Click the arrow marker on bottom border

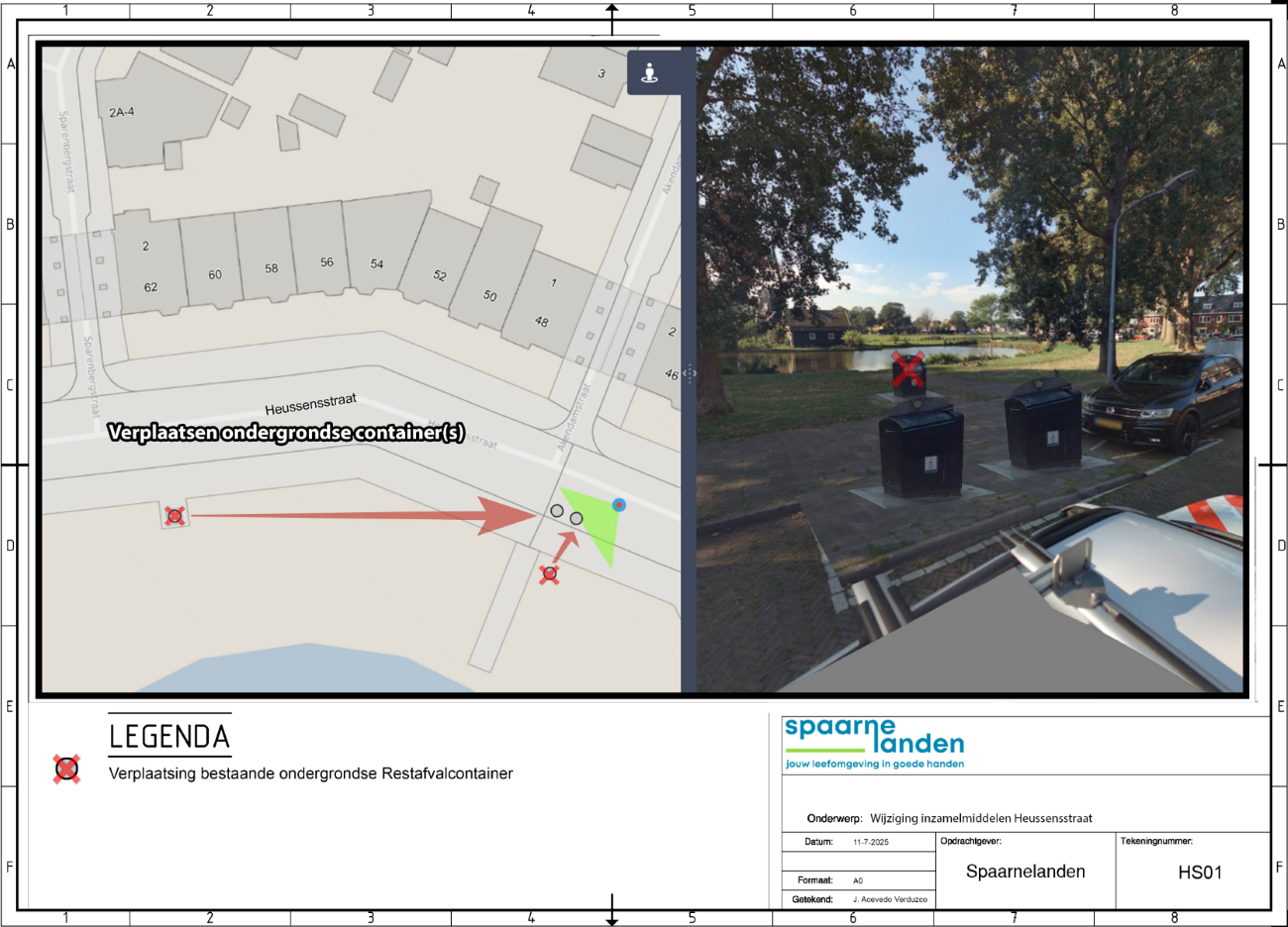[x=612, y=913]
